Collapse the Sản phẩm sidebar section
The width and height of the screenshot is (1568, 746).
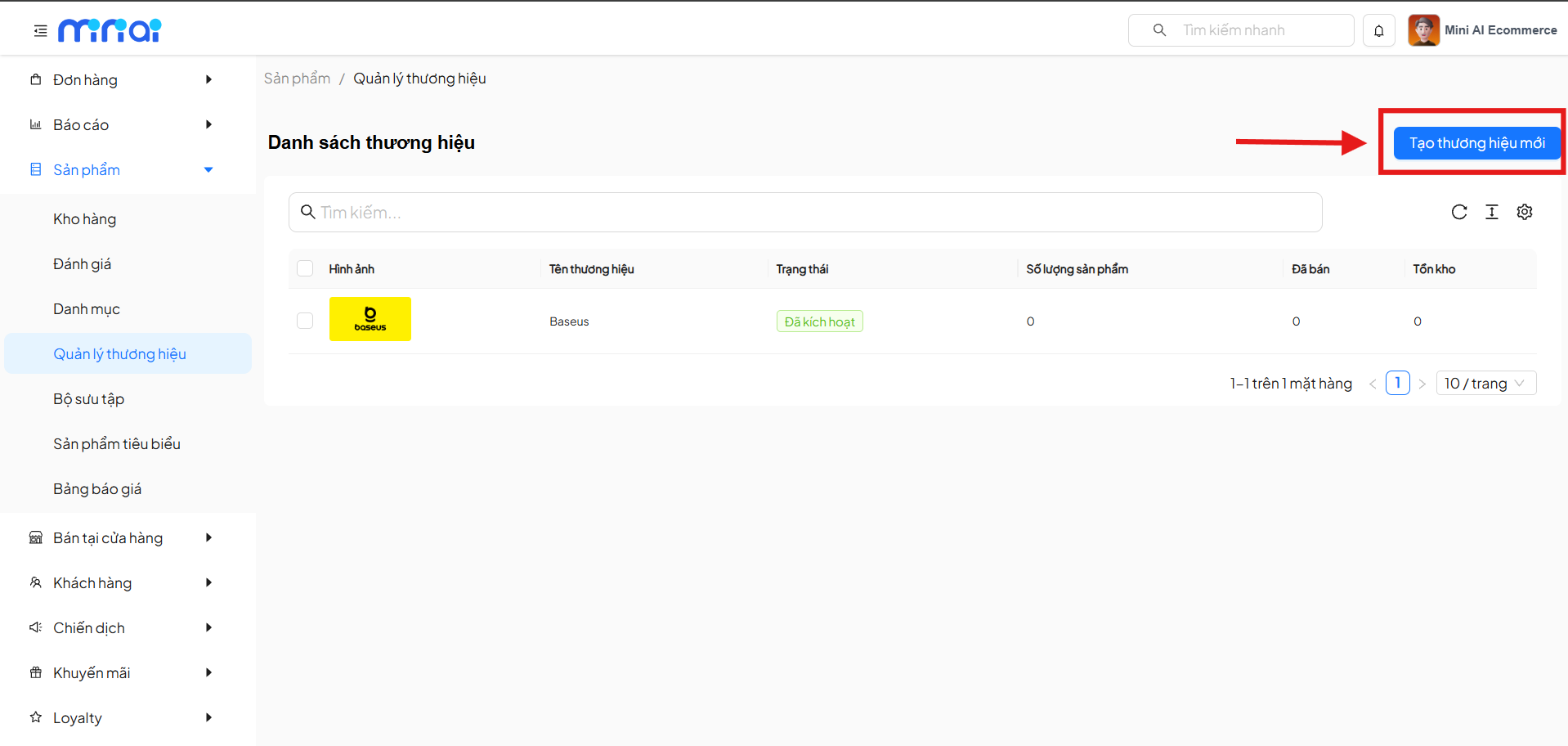tap(123, 170)
